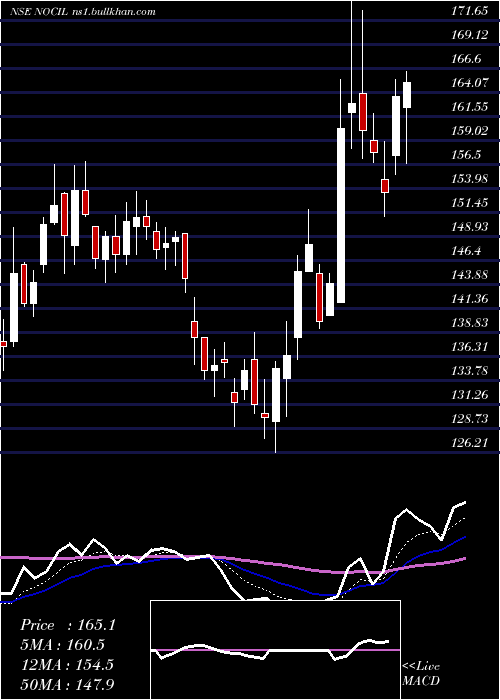Click the Price : 165.1 readout
Image resolution: width=500 pixels, height=700 pixels.
68,625
